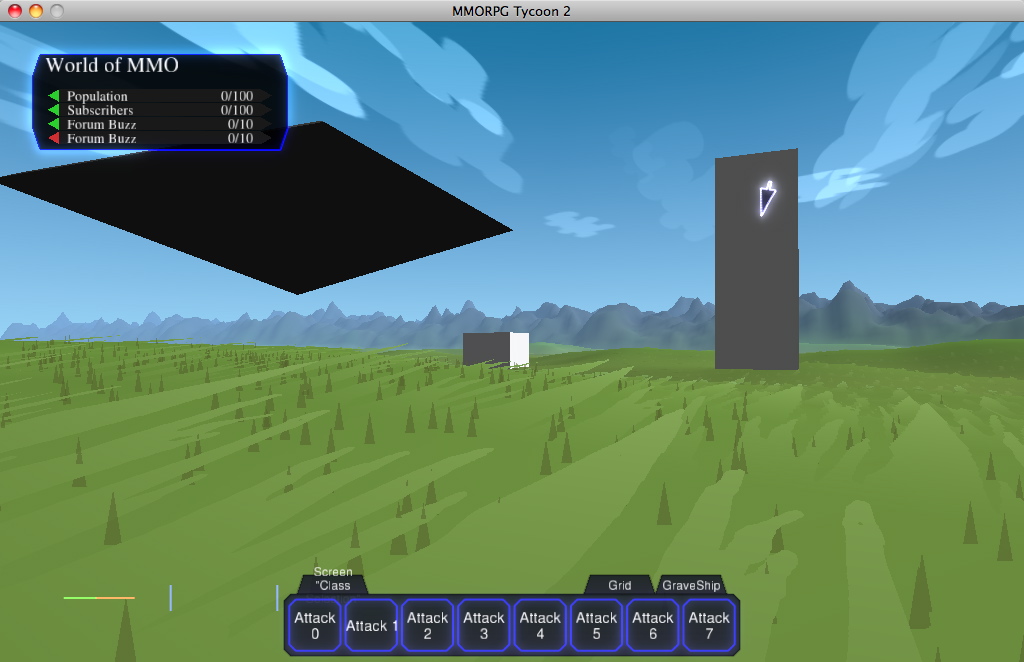Click the tall dark tower
Image resolution: width=1024 pixels, height=662 pixels.
(x=756, y=260)
